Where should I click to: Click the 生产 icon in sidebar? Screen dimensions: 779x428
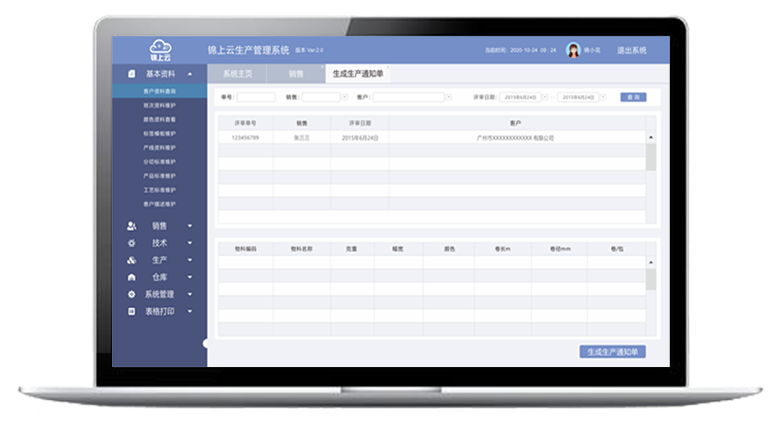tap(131, 260)
